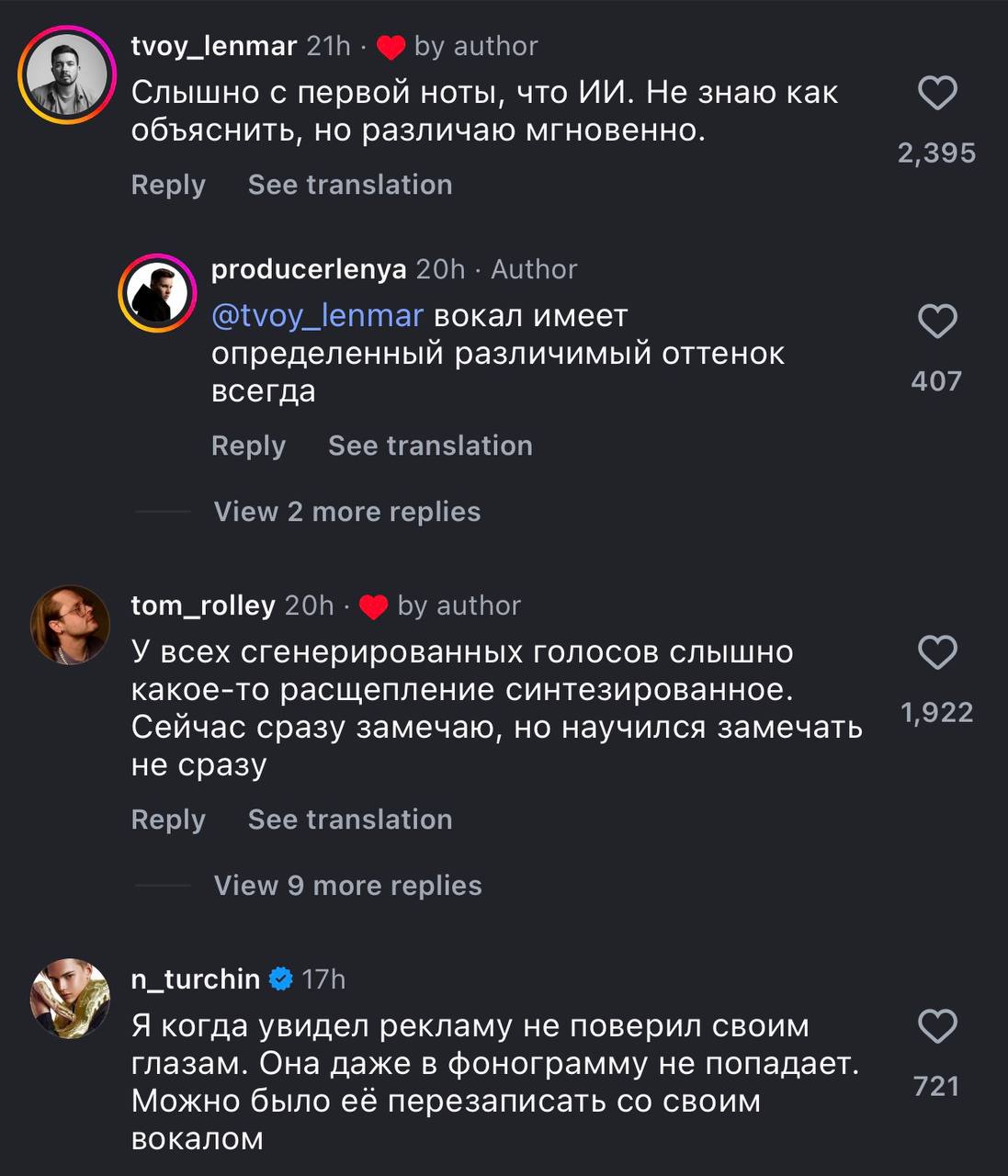Tap tom_rolley's profile avatar
The width and height of the screenshot is (1008, 1176).
click(70, 625)
